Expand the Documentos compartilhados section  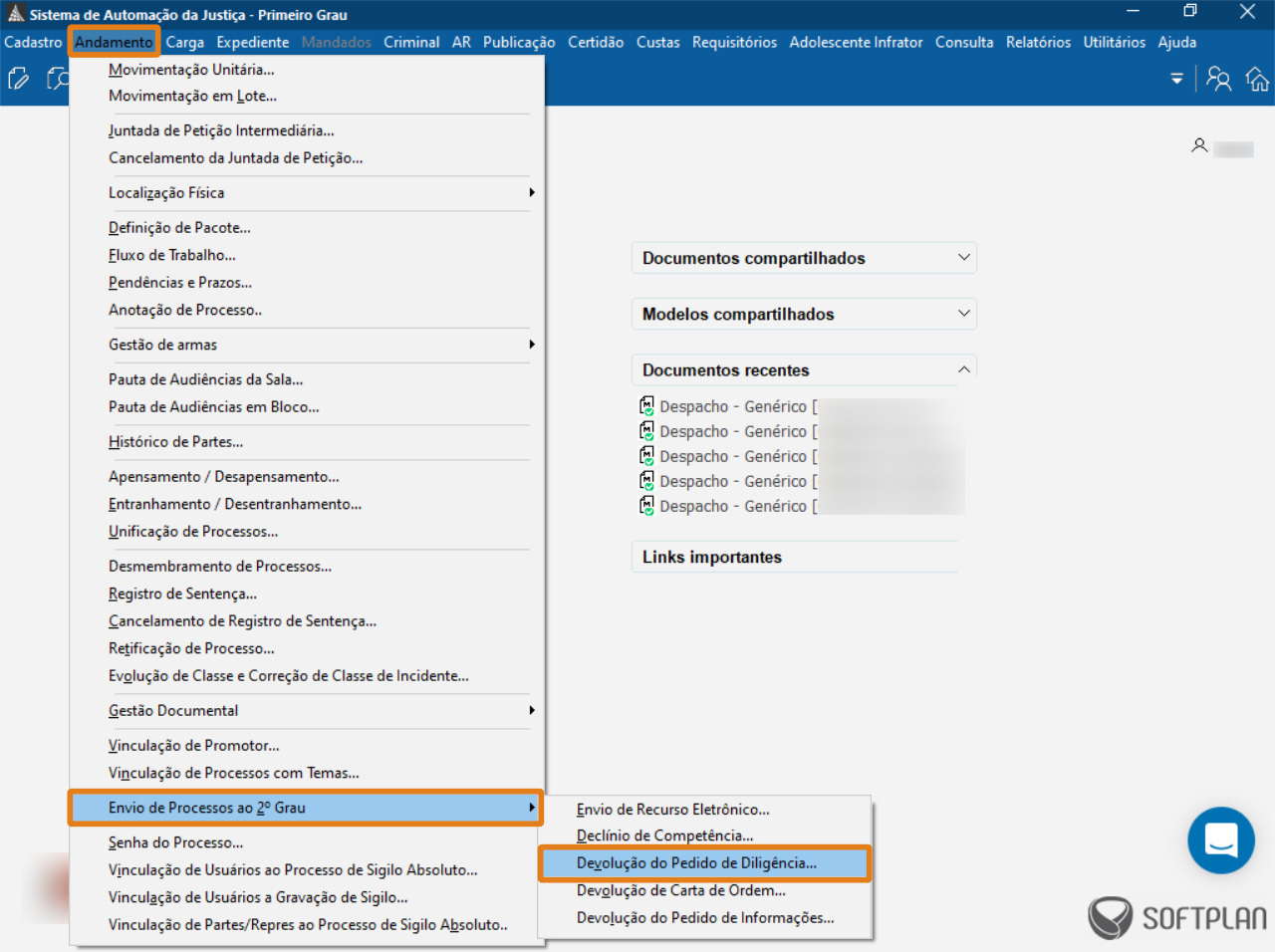pos(963,258)
